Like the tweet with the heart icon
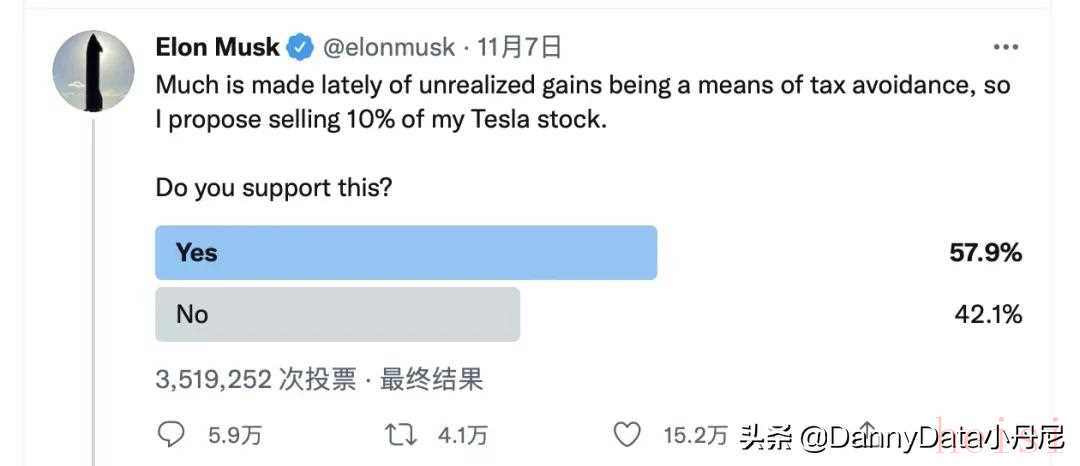The image size is (1080, 466). pyautogui.click(x=626, y=435)
